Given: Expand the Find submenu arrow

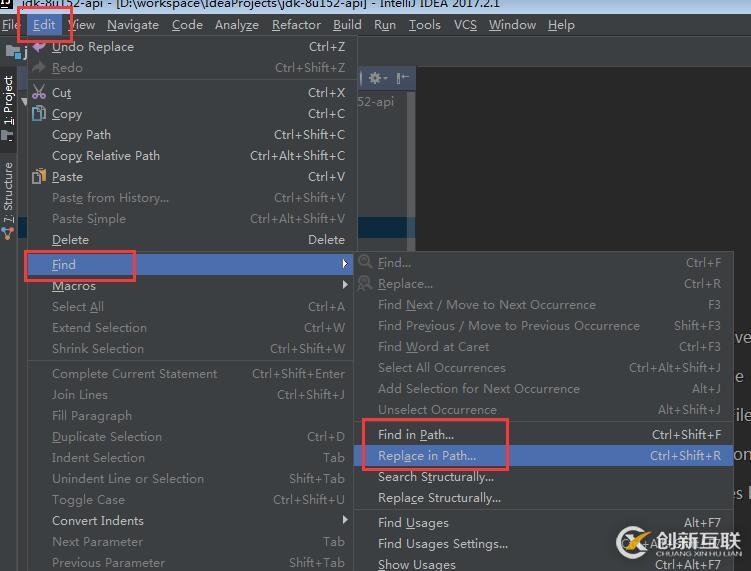Looking at the screenshot, I should [345, 263].
